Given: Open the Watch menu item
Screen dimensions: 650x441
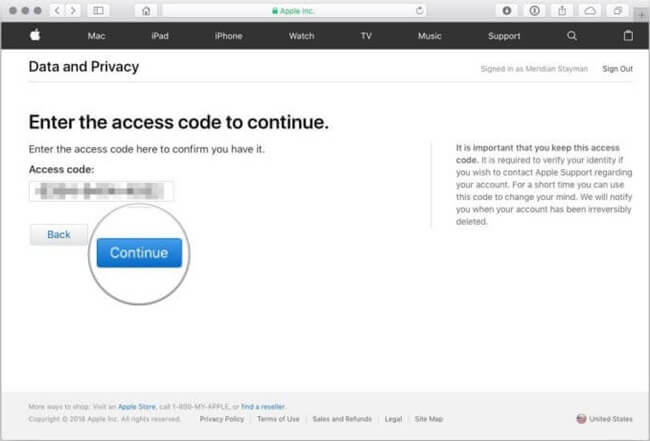Looking at the screenshot, I should coord(301,36).
